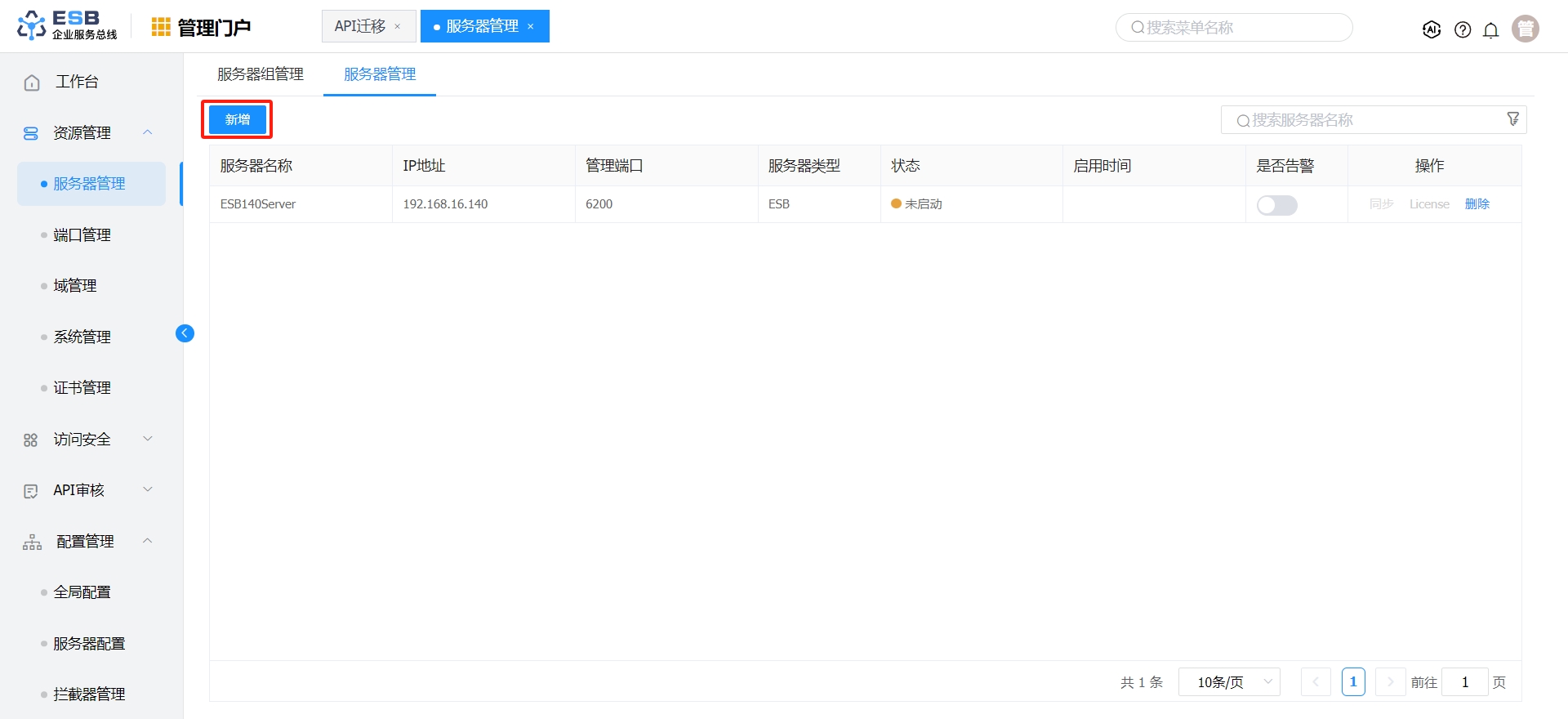
Task: Open the notification bell
Action: pyautogui.click(x=1491, y=30)
